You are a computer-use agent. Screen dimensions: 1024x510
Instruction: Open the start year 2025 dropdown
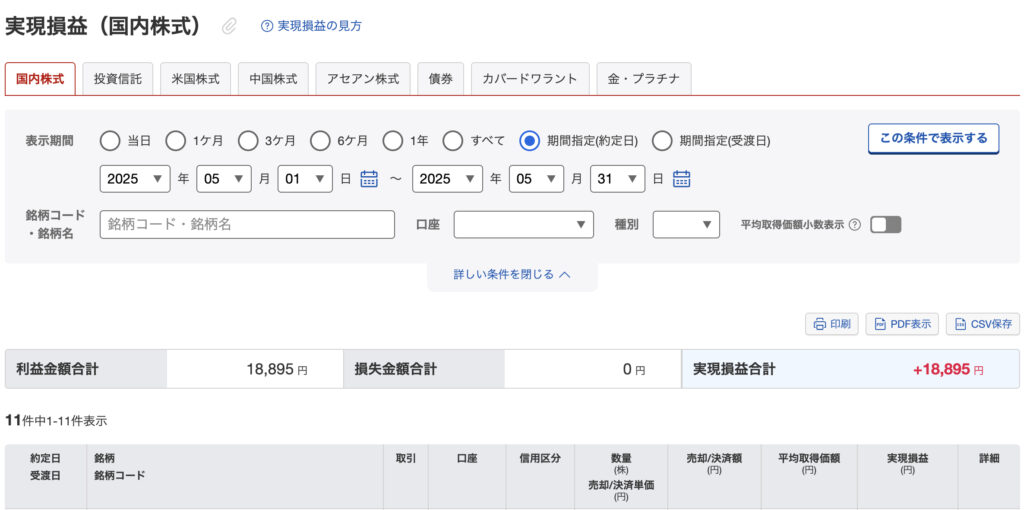click(135, 179)
